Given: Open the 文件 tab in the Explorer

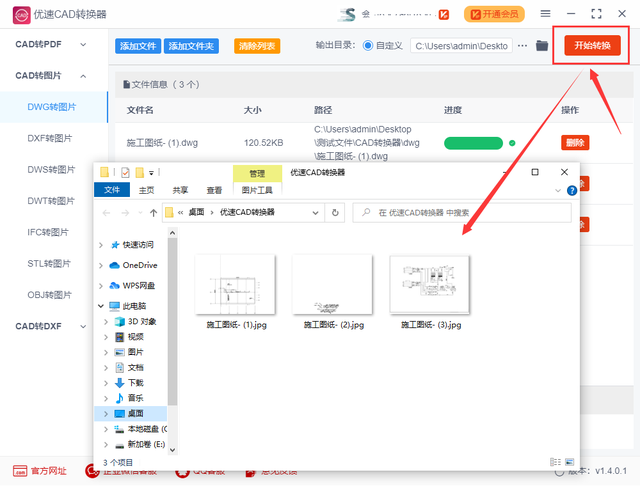Looking at the screenshot, I should click(112, 190).
